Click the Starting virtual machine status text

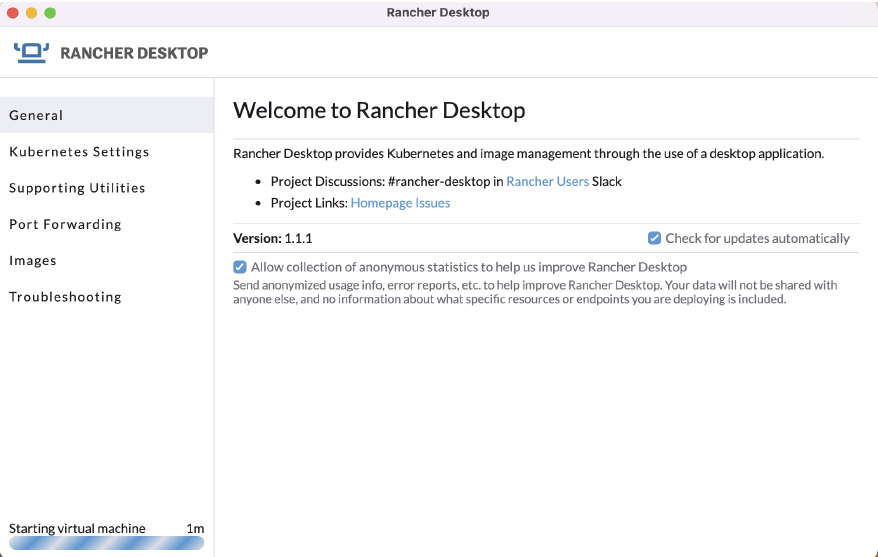pos(77,528)
